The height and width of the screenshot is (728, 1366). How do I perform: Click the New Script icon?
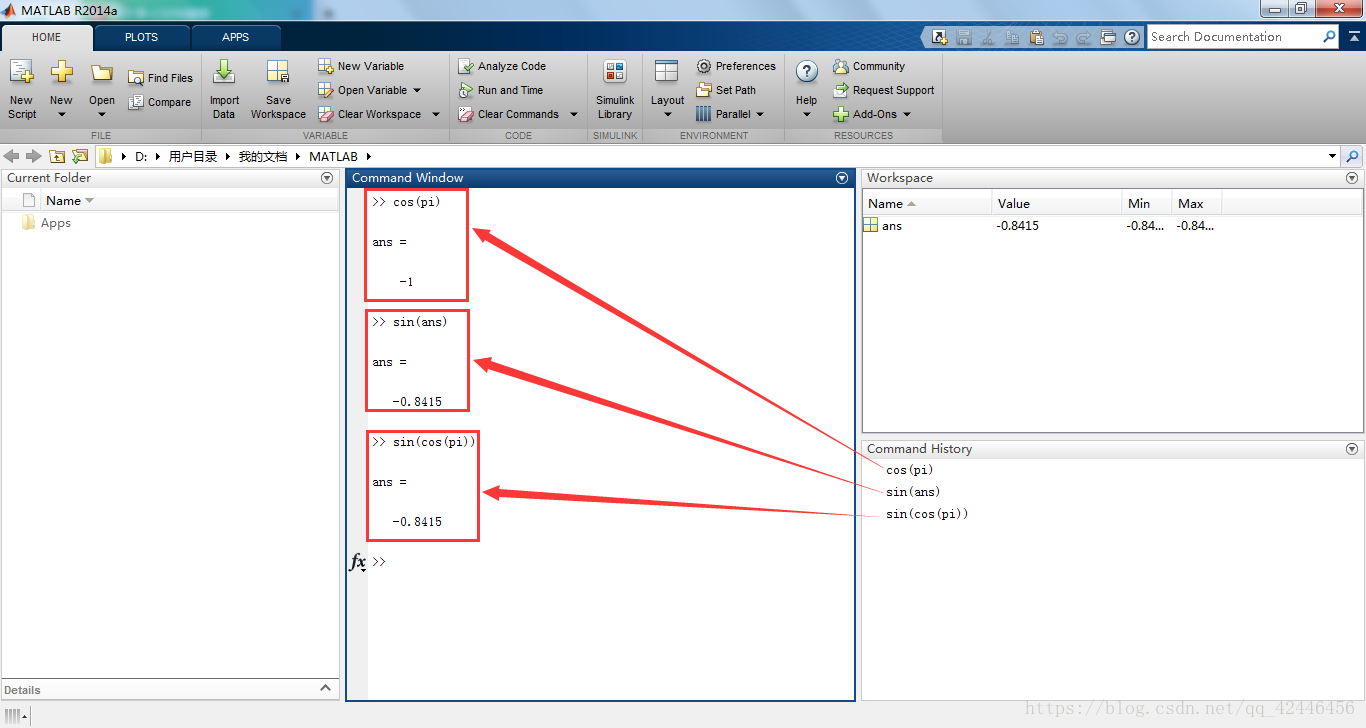[21, 88]
